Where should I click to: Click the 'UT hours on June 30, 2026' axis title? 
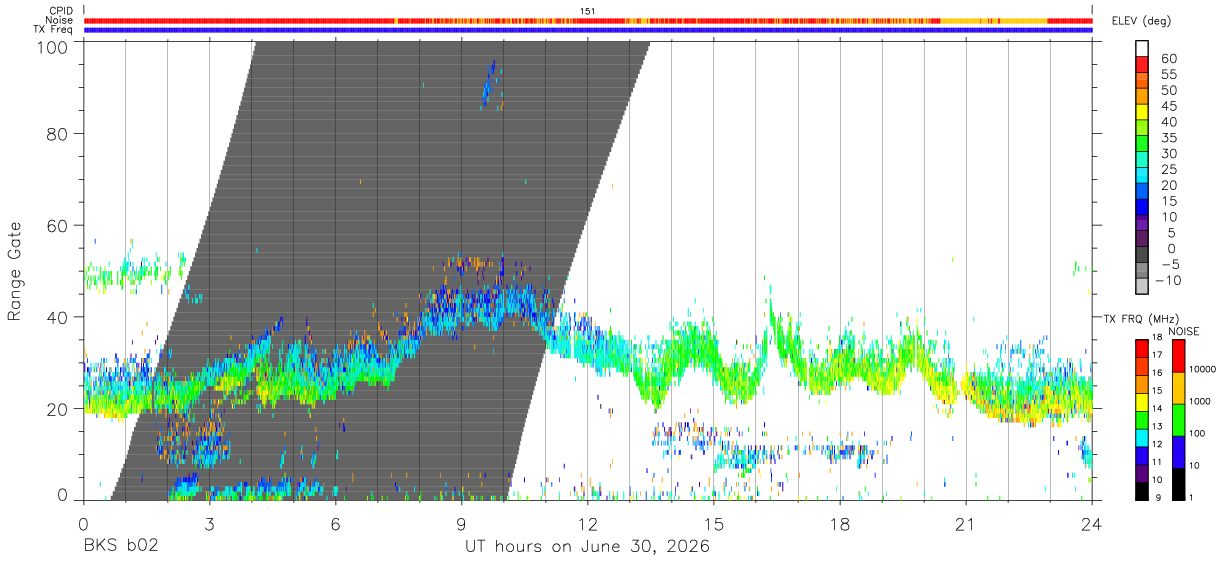coord(587,547)
